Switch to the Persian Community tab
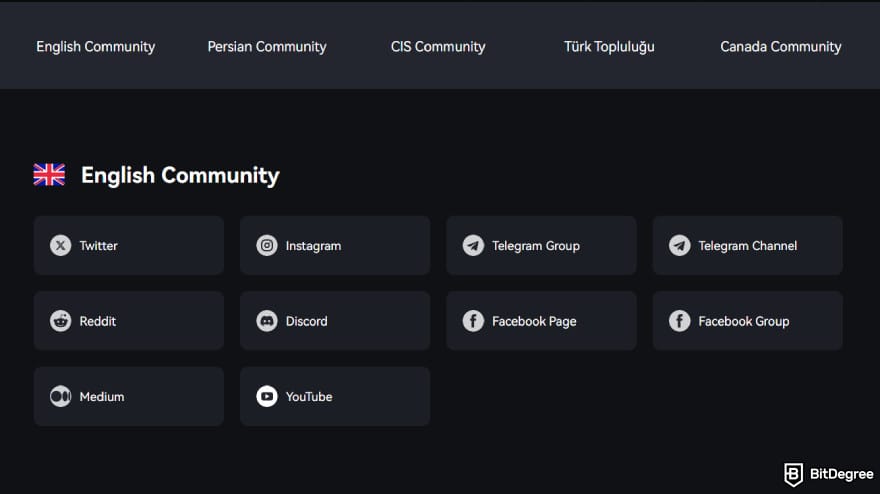 click(267, 47)
